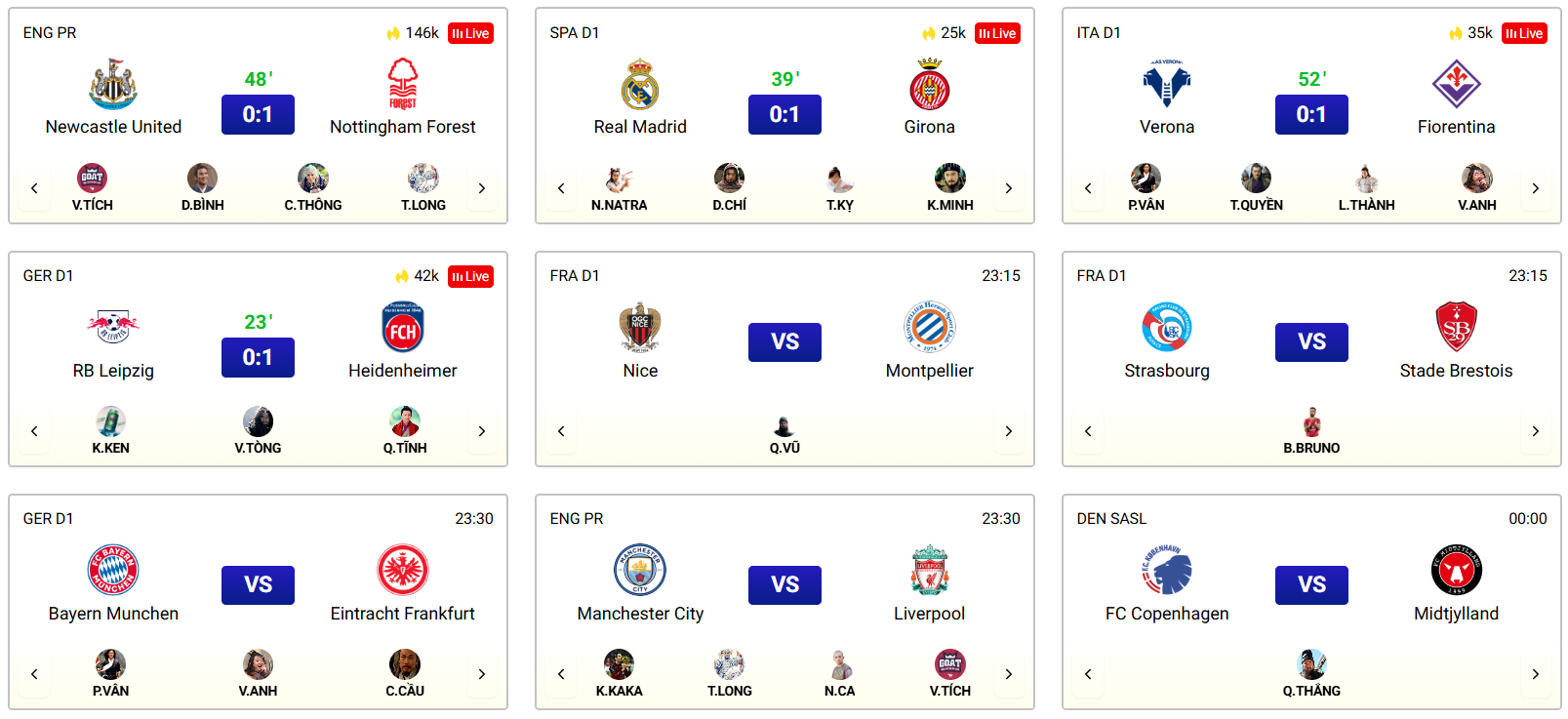Click the Live badge on Newcastle match
The width and height of the screenshot is (1568, 719).
click(x=470, y=33)
